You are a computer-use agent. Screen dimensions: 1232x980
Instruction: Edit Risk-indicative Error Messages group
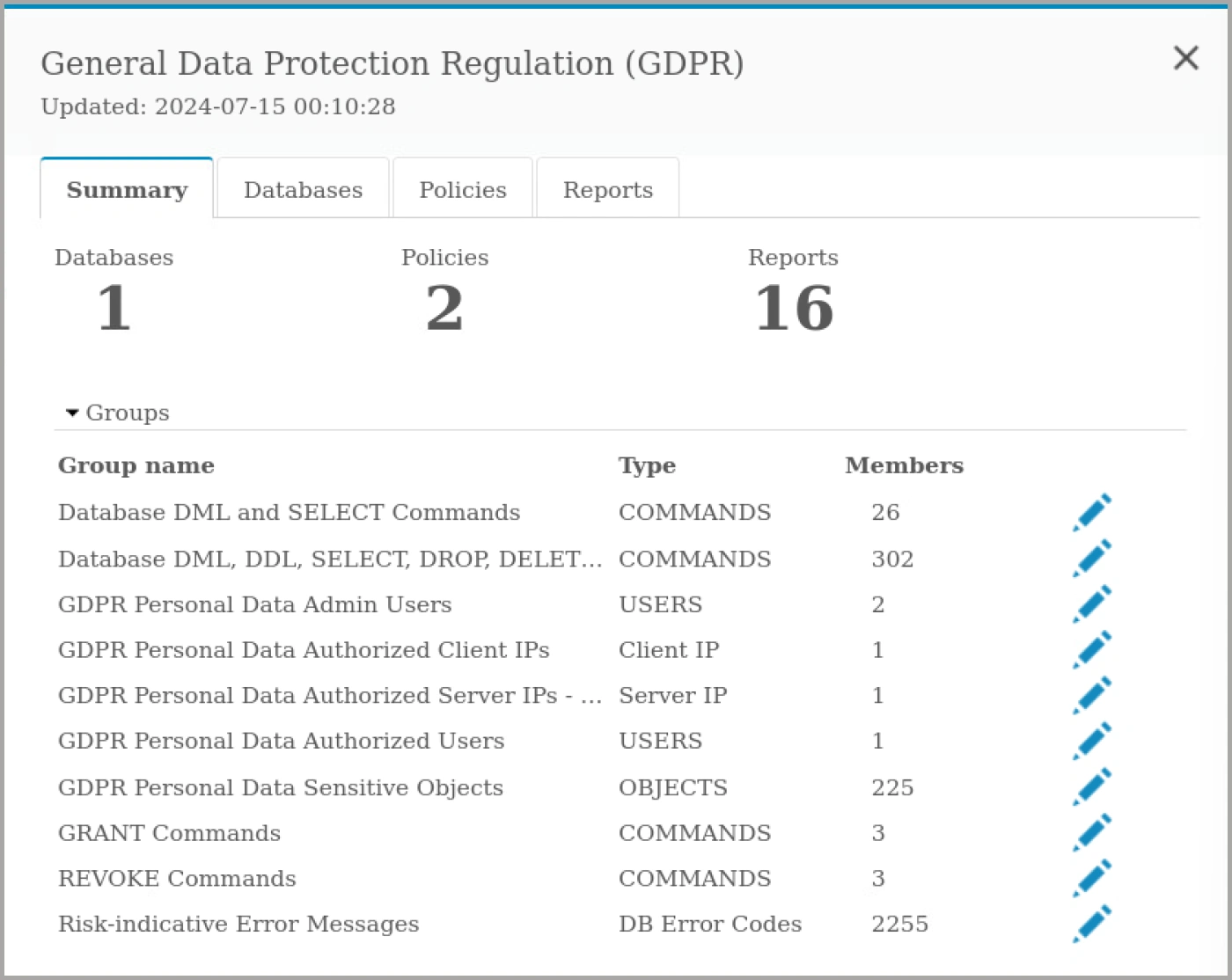pyautogui.click(x=1092, y=925)
